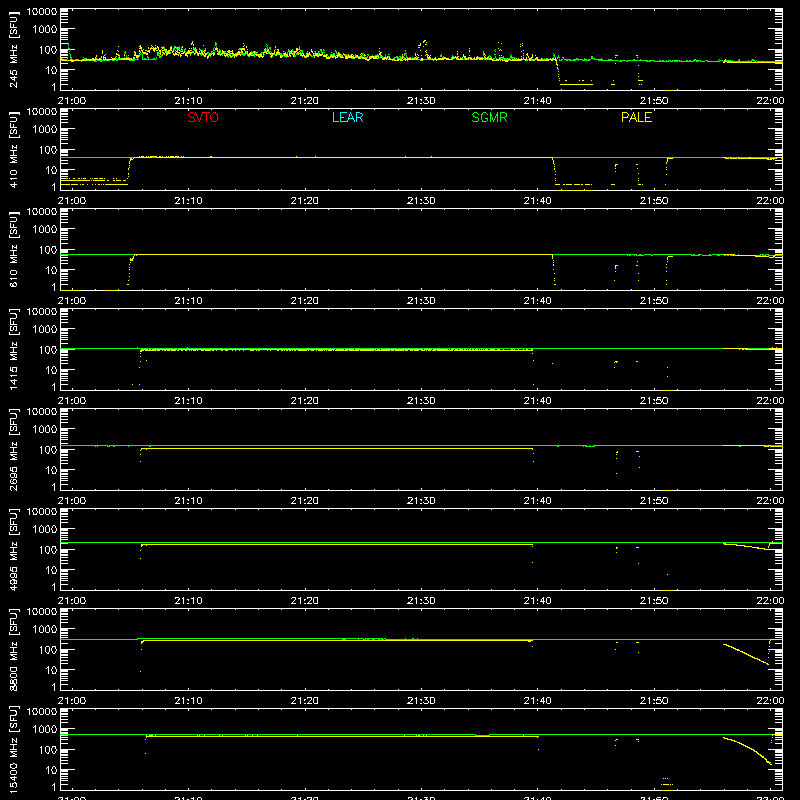
Task: Click 21:30 tick under the 2695 MHz panel
Action: click(x=421, y=501)
